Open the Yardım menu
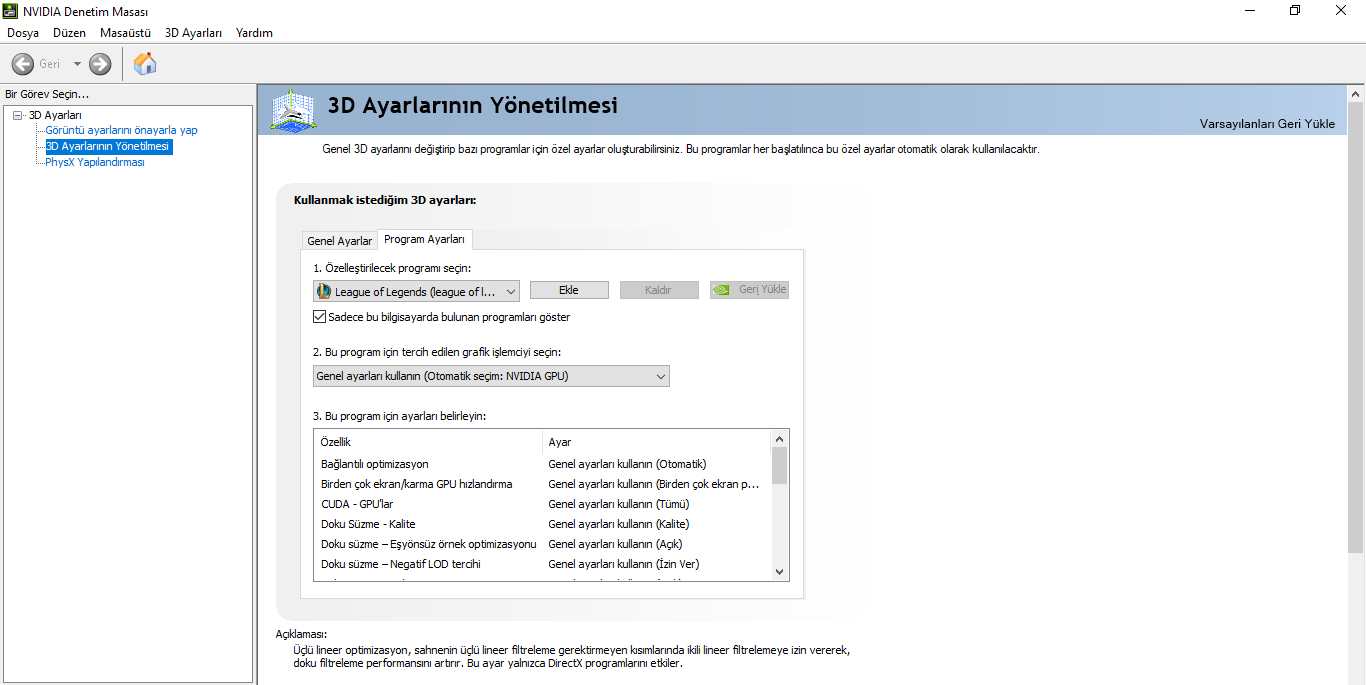1366x685 pixels. (x=254, y=33)
